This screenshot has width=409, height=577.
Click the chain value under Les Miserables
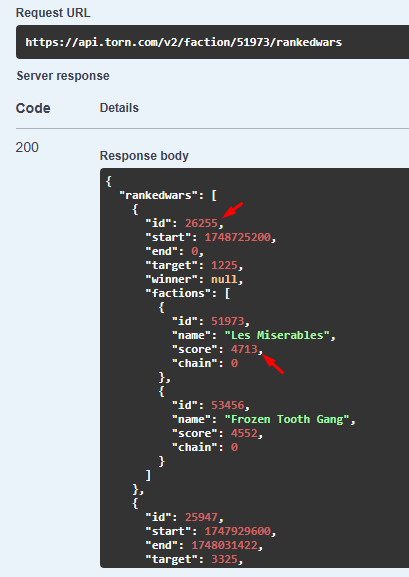coord(235,363)
